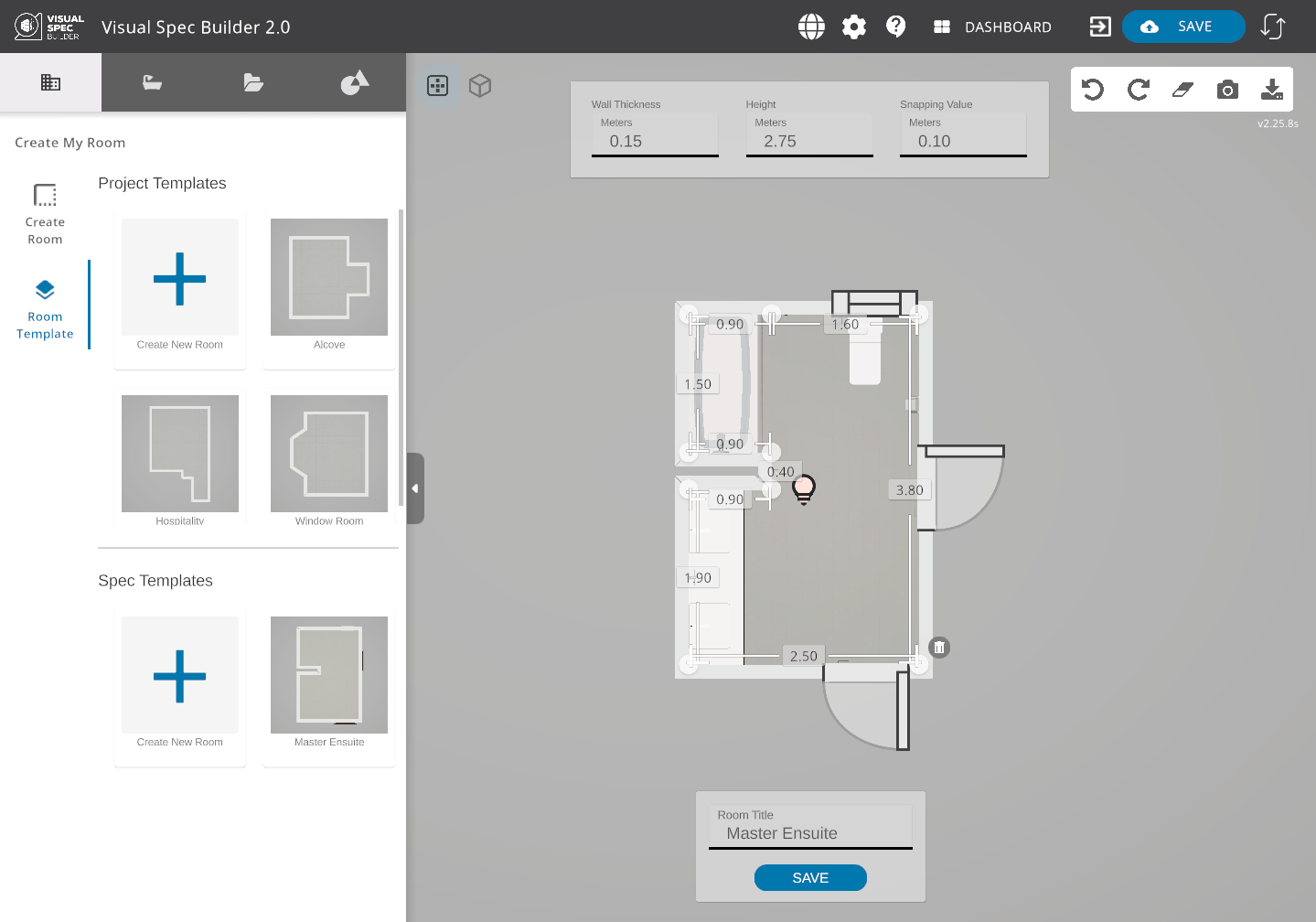
Task: Open the help question mark icon
Action: pos(896,27)
